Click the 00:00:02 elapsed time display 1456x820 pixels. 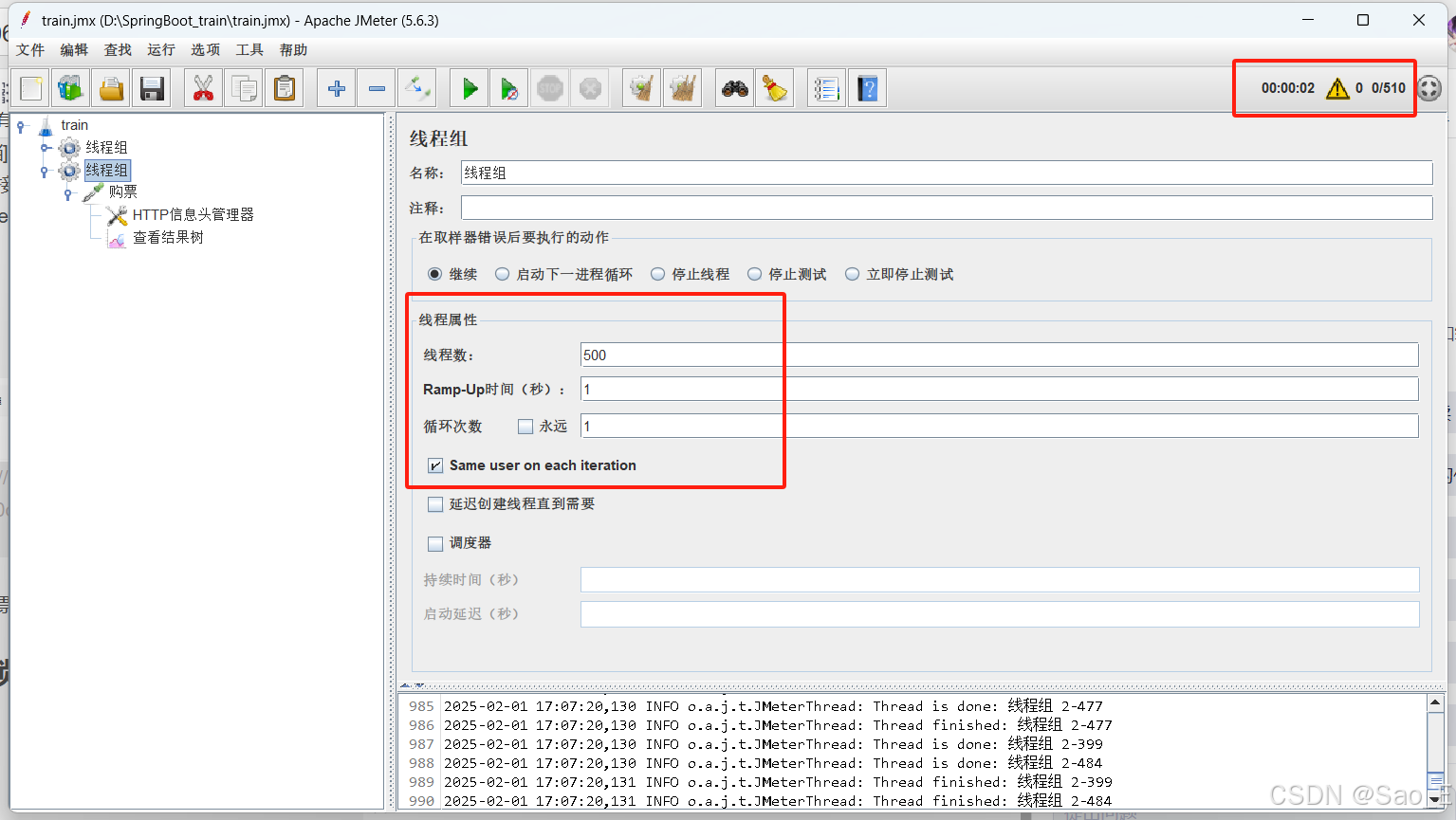click(1288, 88)
